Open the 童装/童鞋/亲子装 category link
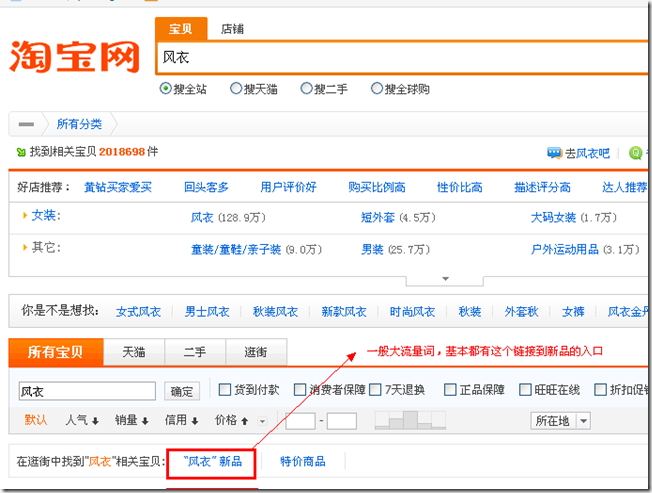The width and height of the screenshot is (652, 493). (x=236, y=249)
